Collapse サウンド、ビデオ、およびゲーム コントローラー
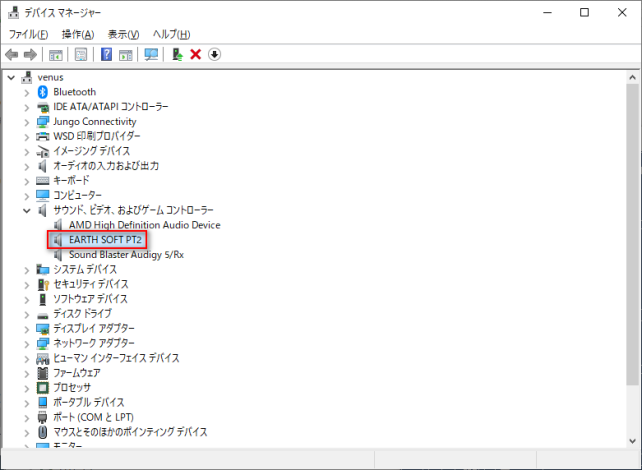642x470 pixels. (x=27, y=211)
